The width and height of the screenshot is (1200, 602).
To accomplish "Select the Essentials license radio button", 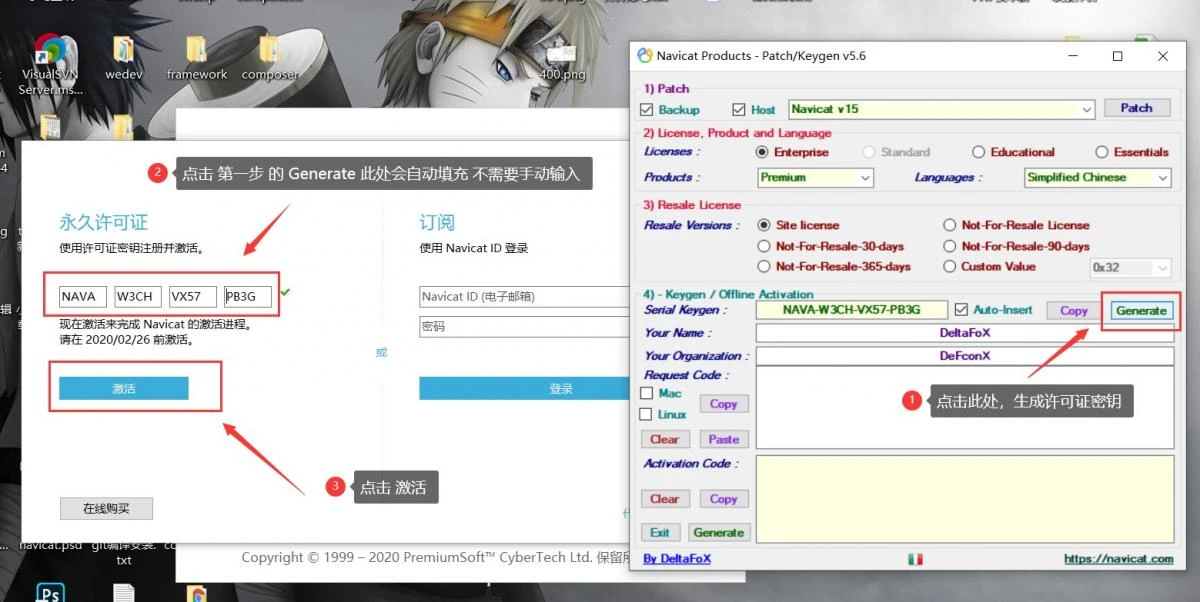I will (x=1102, y=152).
